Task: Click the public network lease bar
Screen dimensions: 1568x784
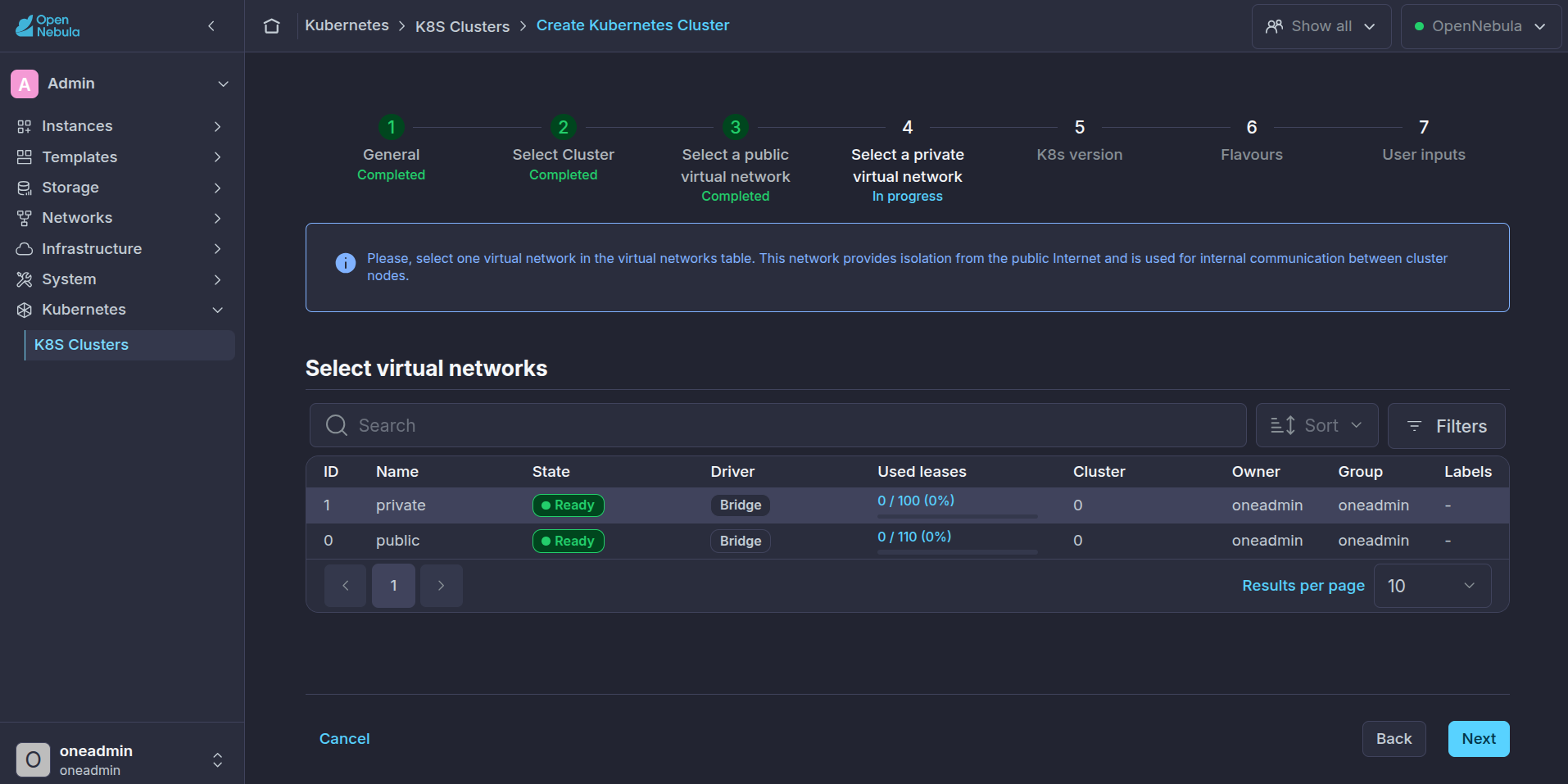Action: click(957, 553)
